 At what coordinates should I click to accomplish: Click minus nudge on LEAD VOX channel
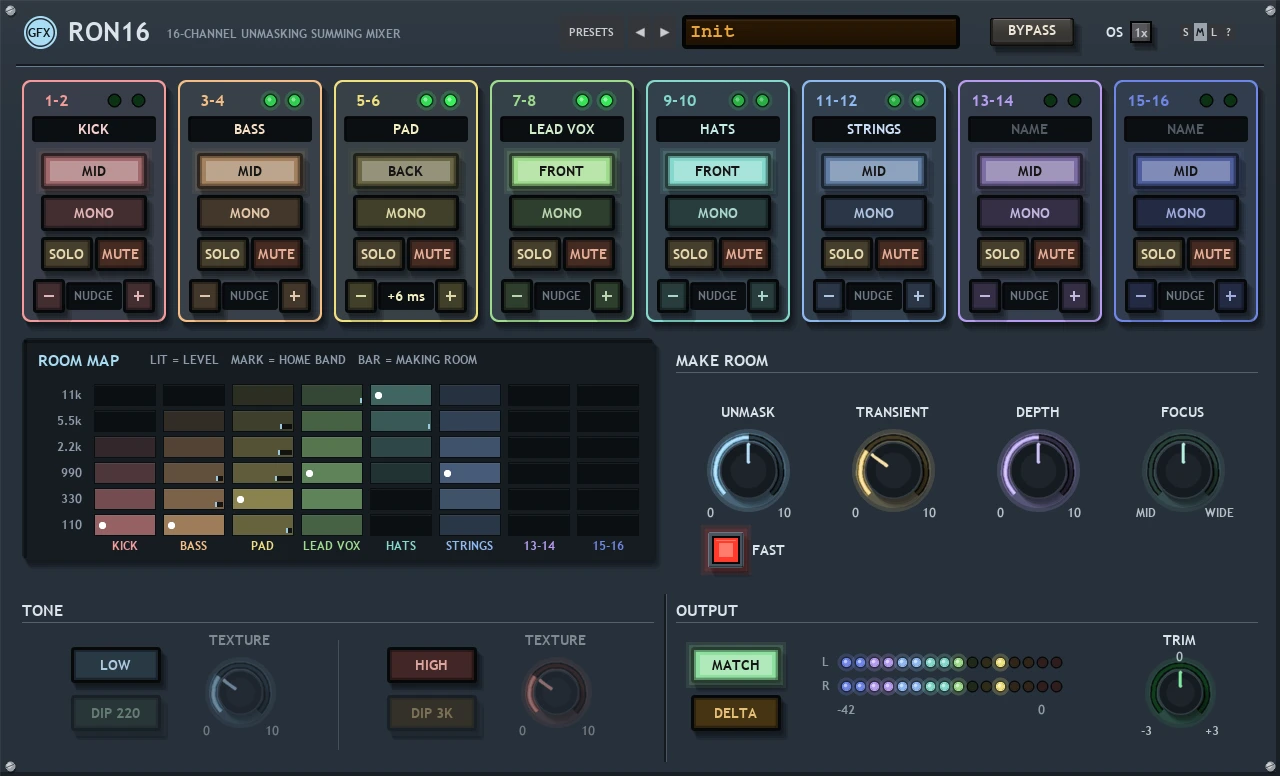516,296
